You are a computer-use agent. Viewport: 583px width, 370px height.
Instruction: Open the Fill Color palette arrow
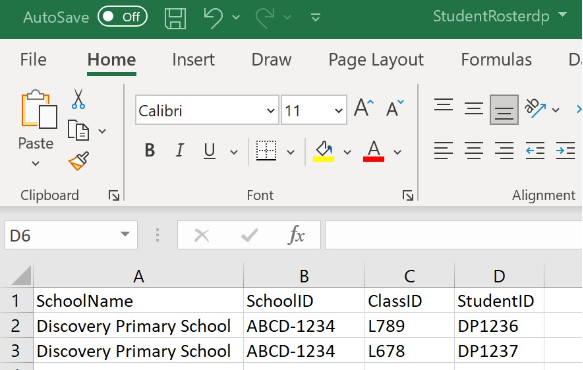[x=347, y=152]
